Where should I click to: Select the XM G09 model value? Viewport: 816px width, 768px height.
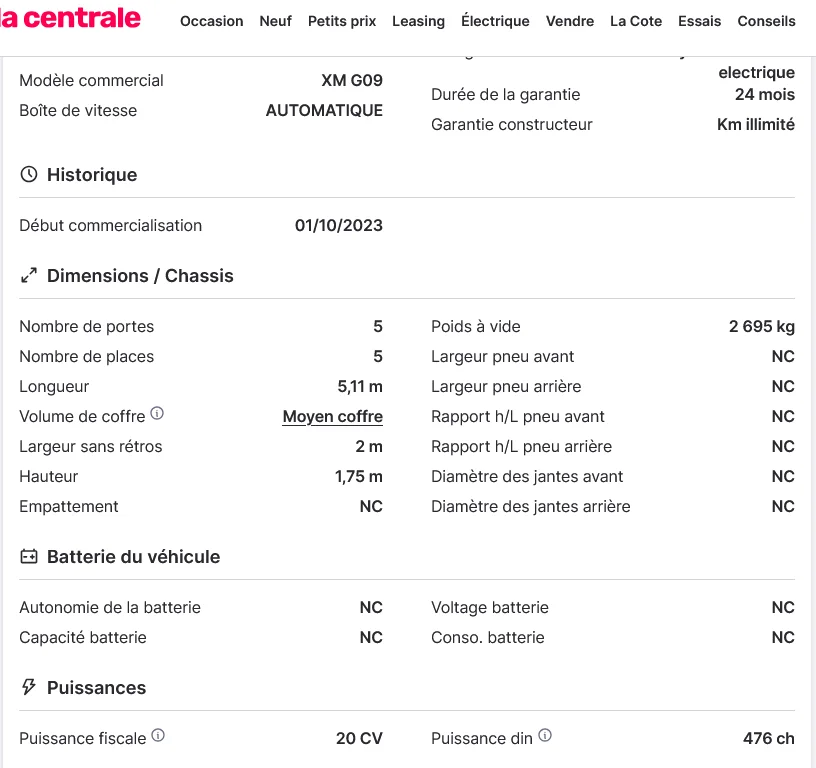click(x=352, y=81)
